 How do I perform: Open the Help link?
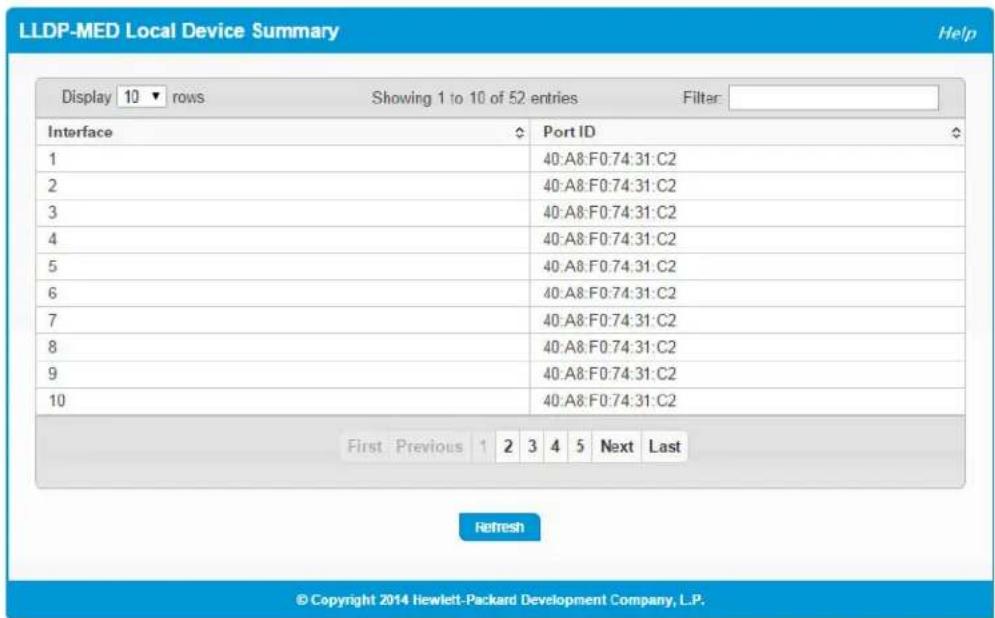[957, 33]
